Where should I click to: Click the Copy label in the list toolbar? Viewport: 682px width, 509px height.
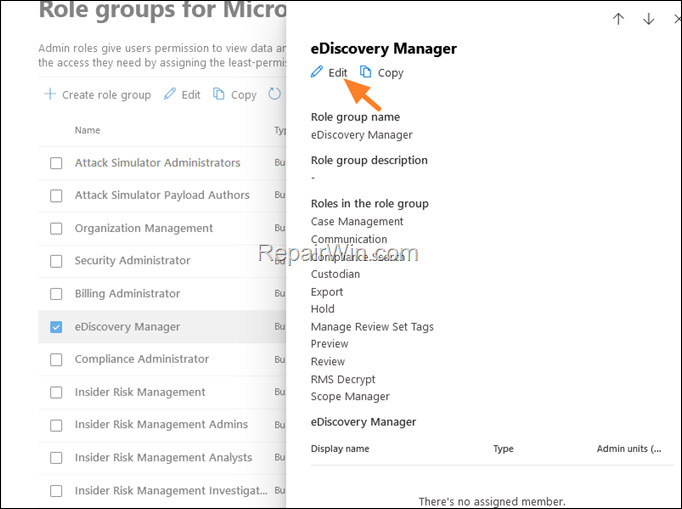[x=244, y=95]
